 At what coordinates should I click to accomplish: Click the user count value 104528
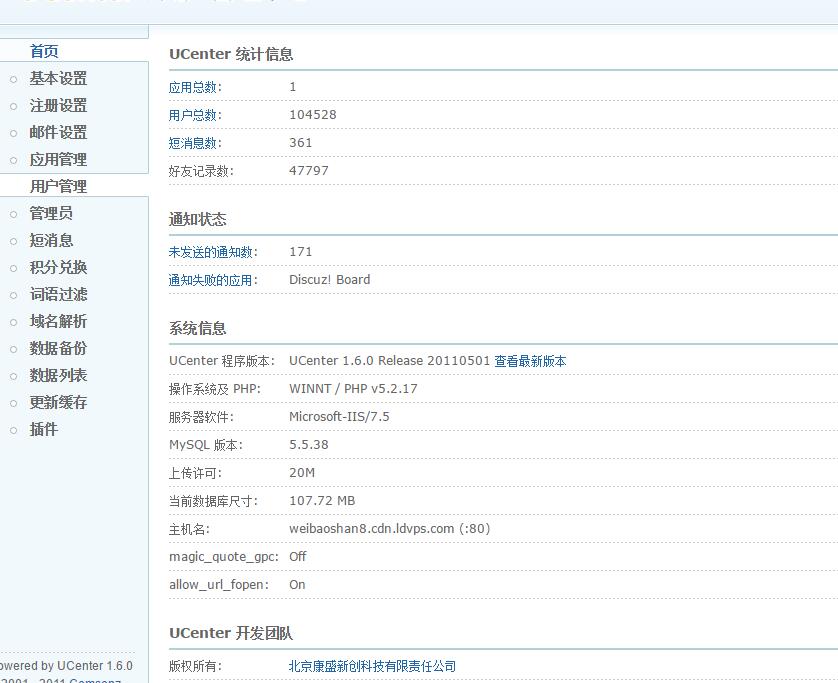(313, 115)
